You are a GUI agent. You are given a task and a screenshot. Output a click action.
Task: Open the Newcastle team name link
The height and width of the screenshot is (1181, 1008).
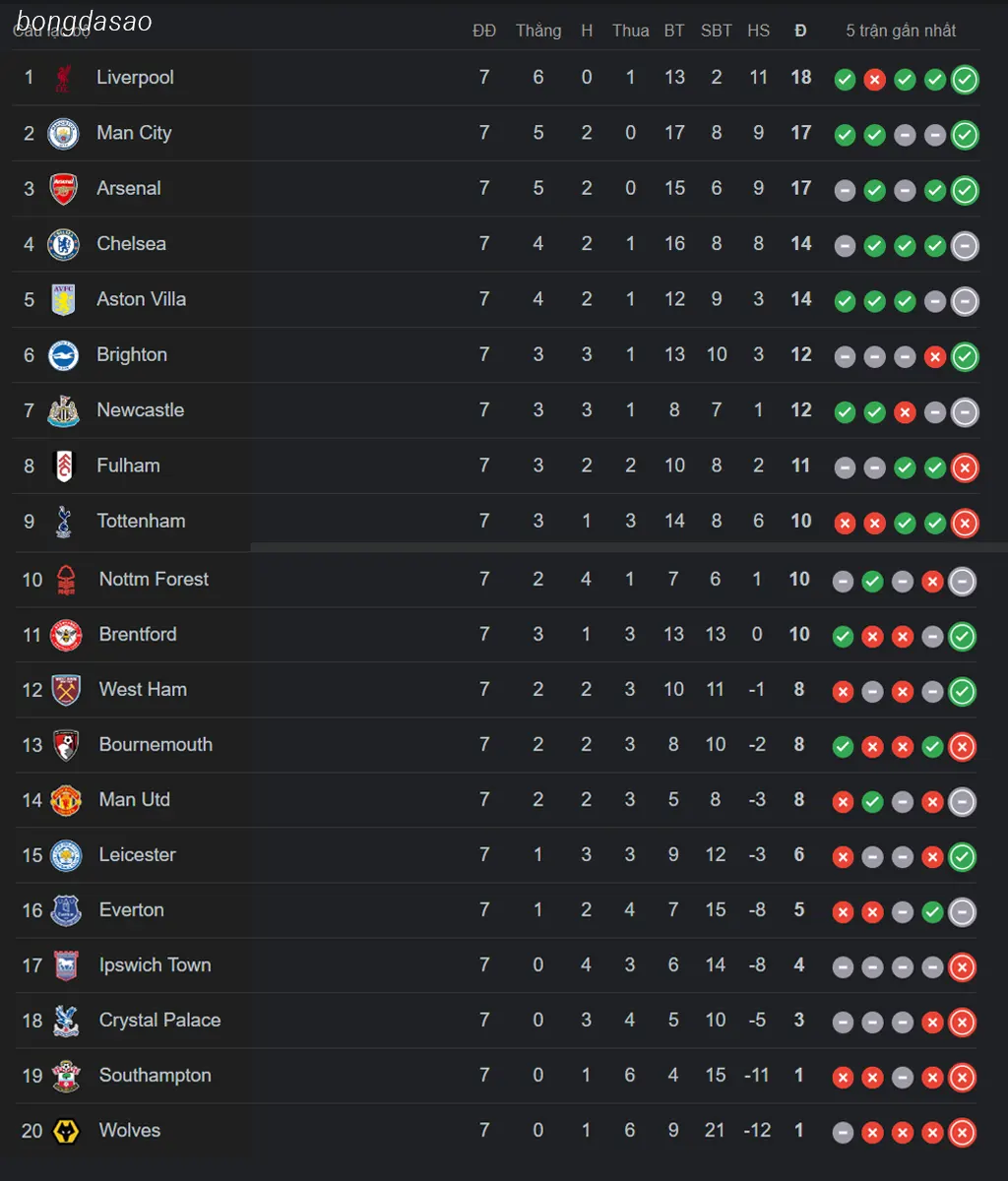[141, 409]
